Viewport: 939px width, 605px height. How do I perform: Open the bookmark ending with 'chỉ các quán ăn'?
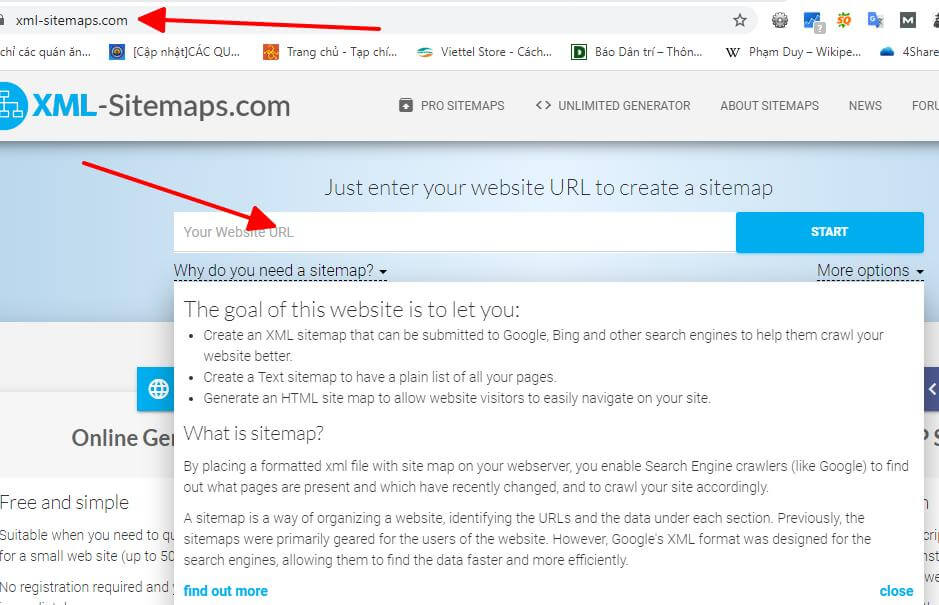[x=46, y=52]
